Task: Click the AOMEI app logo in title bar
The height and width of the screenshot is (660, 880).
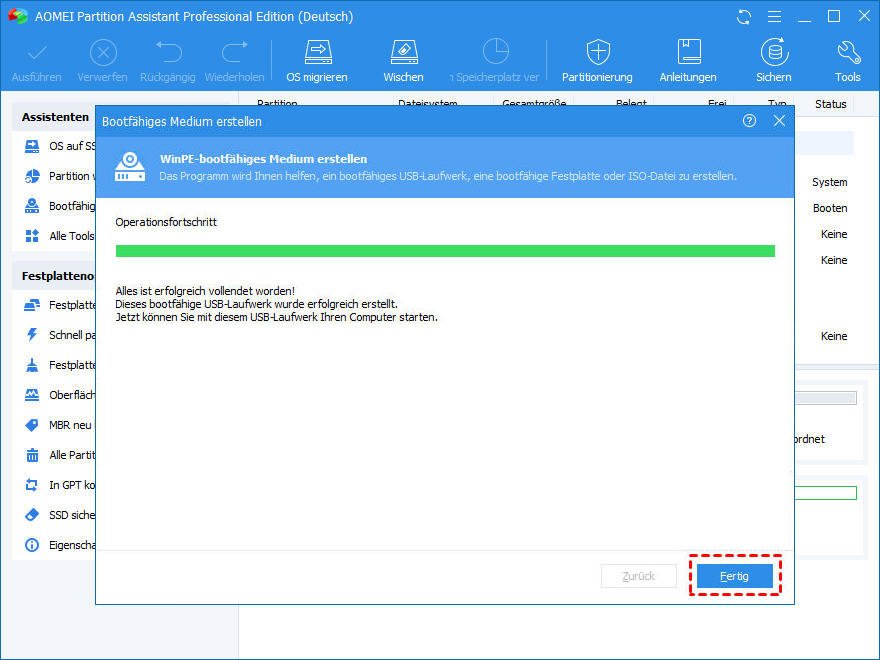Action: (x=17, y=16)
